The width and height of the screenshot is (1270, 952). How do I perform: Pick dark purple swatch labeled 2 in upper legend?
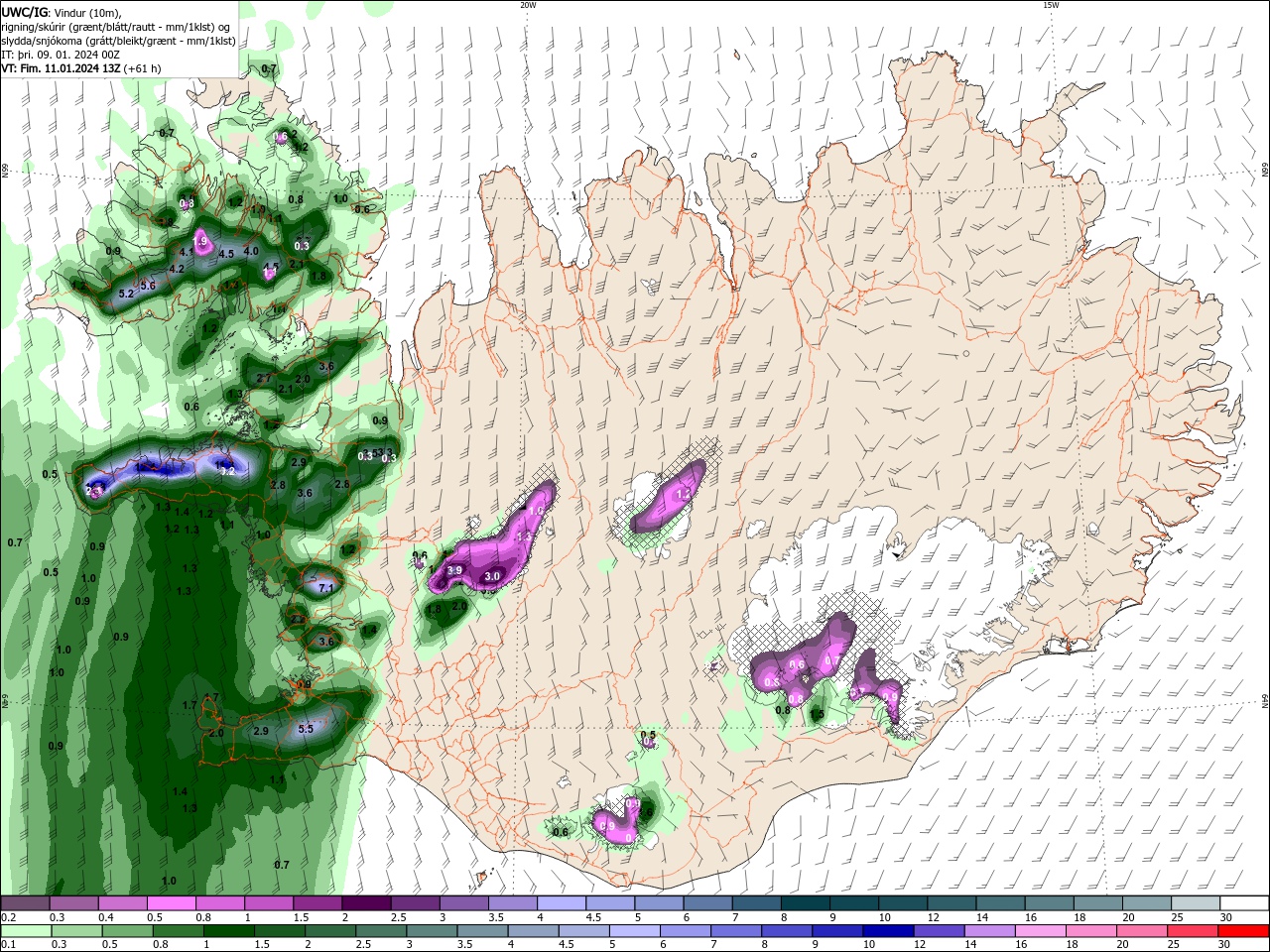pos(365,903)
